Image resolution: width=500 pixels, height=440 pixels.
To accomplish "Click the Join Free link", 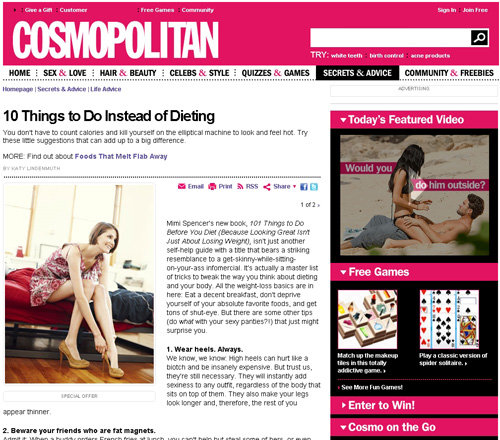I will click(x=475, y=10).
